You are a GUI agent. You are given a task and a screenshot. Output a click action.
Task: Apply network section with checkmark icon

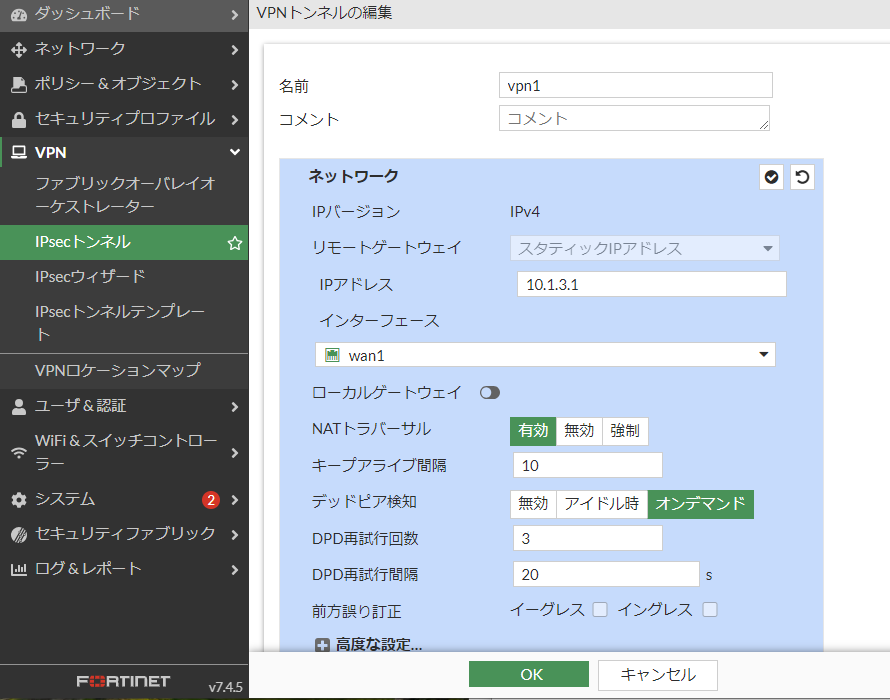[771, 177]
